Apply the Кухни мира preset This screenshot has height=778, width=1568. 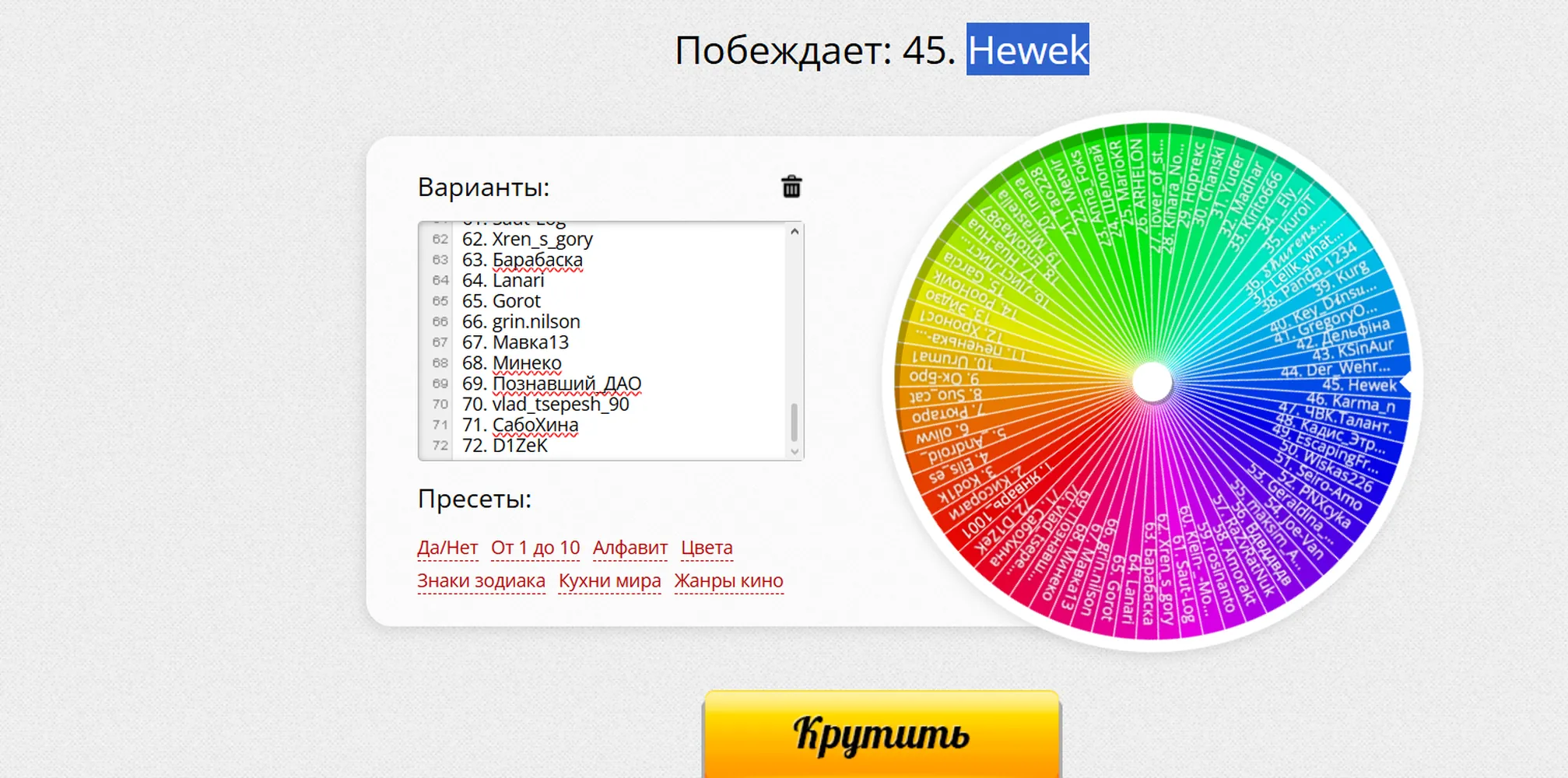(x=610, y=581)
